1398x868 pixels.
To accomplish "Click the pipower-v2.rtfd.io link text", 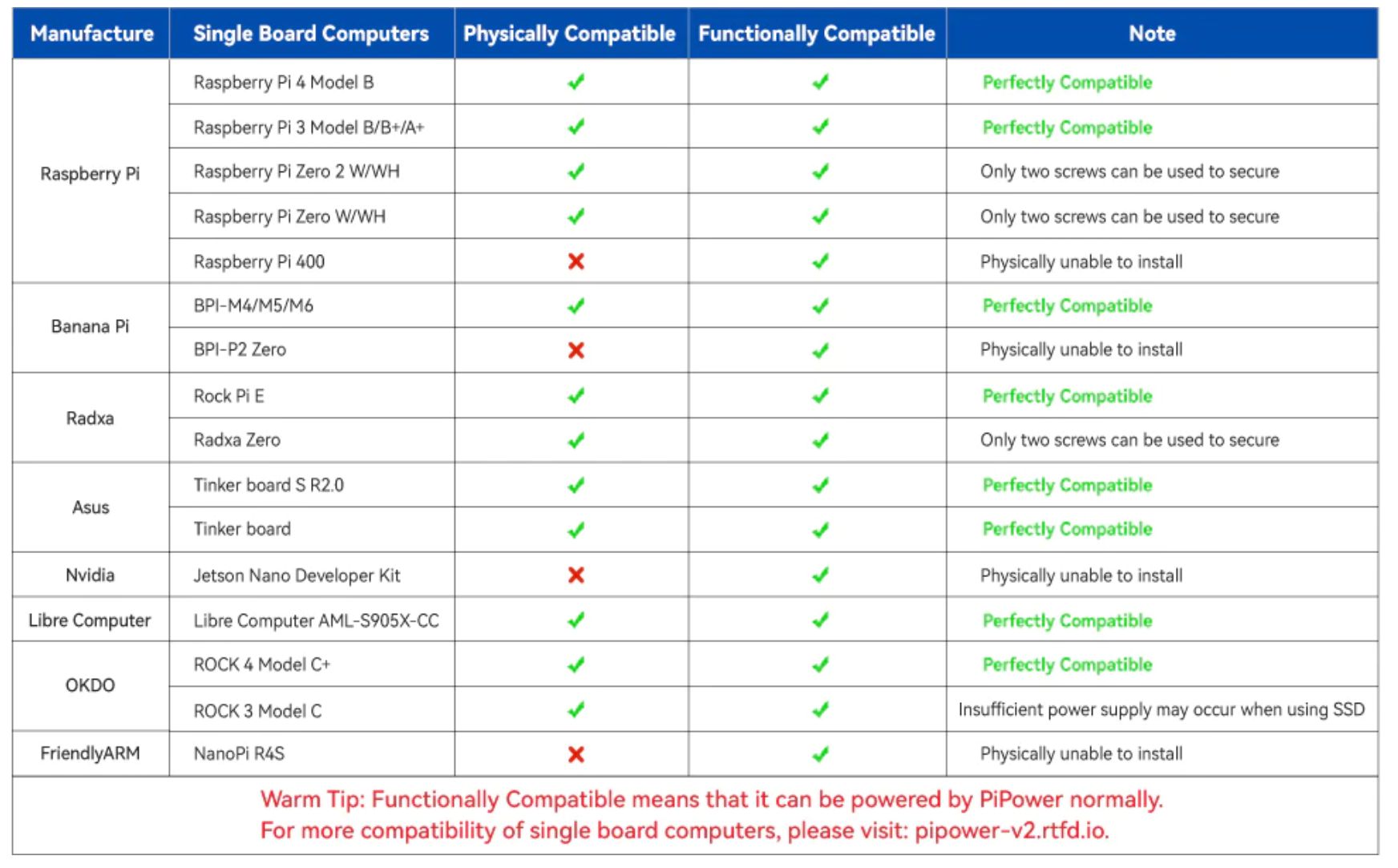I will pos(1012,830).
